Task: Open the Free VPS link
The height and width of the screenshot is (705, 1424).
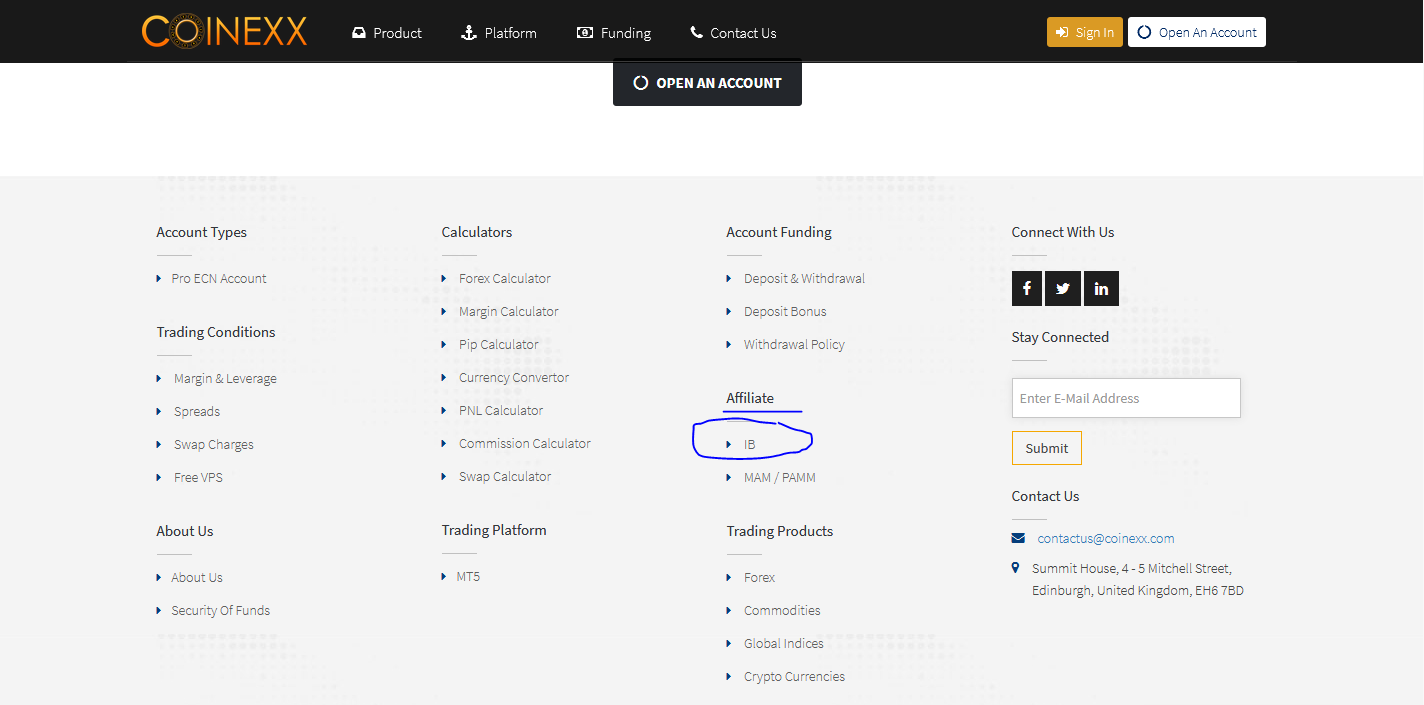Action: coord(198,477)
